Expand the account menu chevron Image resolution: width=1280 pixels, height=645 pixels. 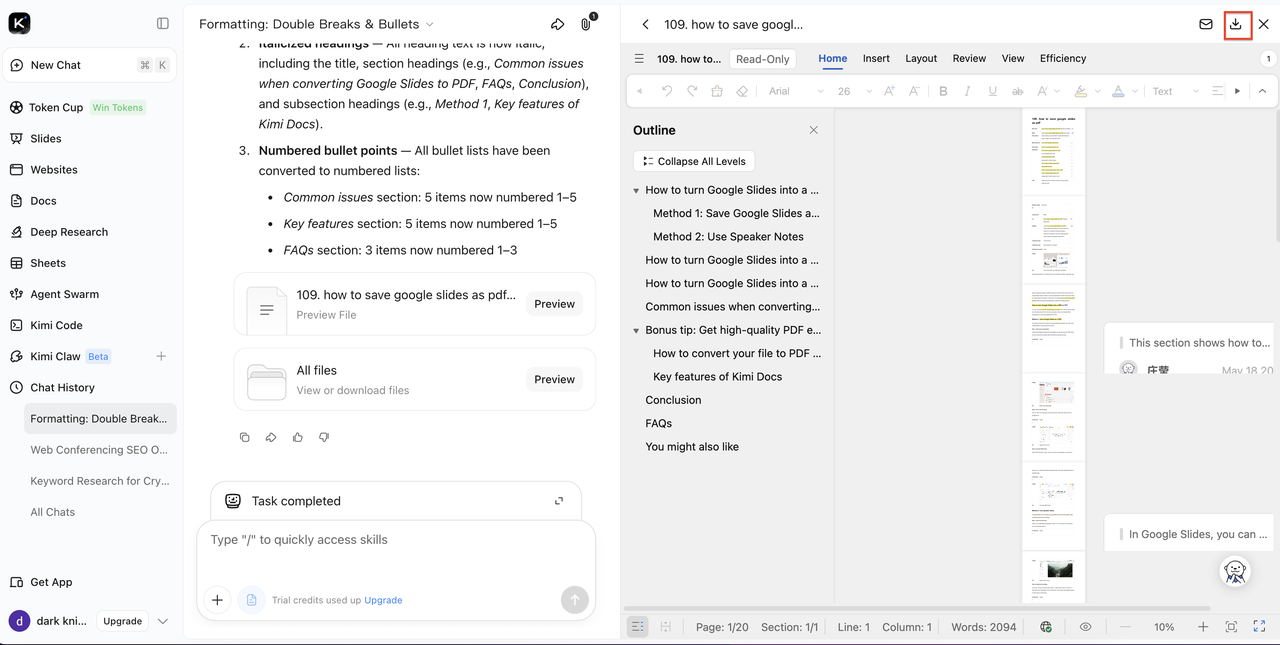tap(163, 621)
